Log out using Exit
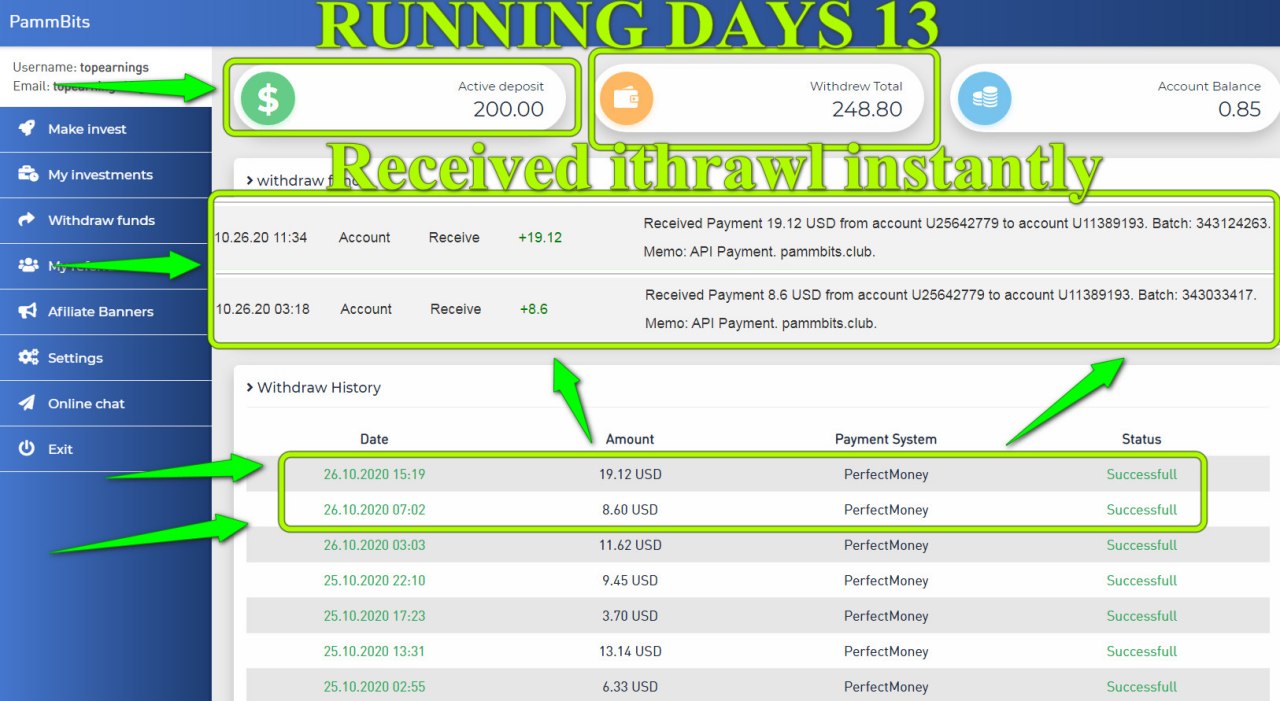Image resolution: width=1280 pixels, height=701 pixels. (x=106, y=449)
